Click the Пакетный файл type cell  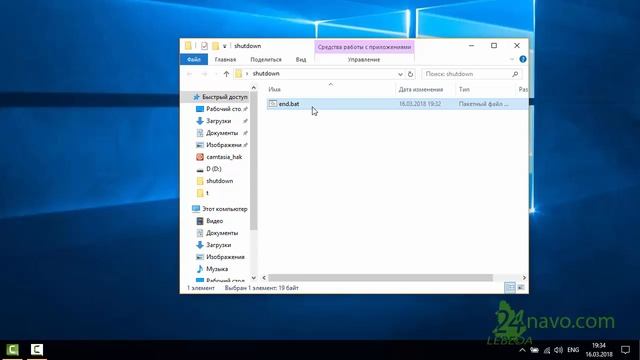[484, 104]
